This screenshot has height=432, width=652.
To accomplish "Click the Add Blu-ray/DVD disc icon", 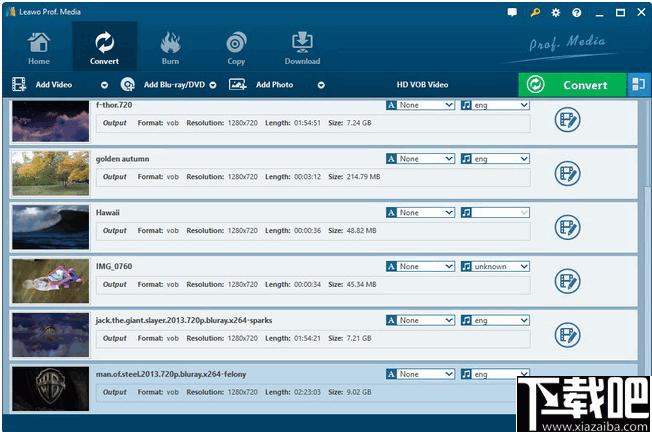I will pos(127,85).
